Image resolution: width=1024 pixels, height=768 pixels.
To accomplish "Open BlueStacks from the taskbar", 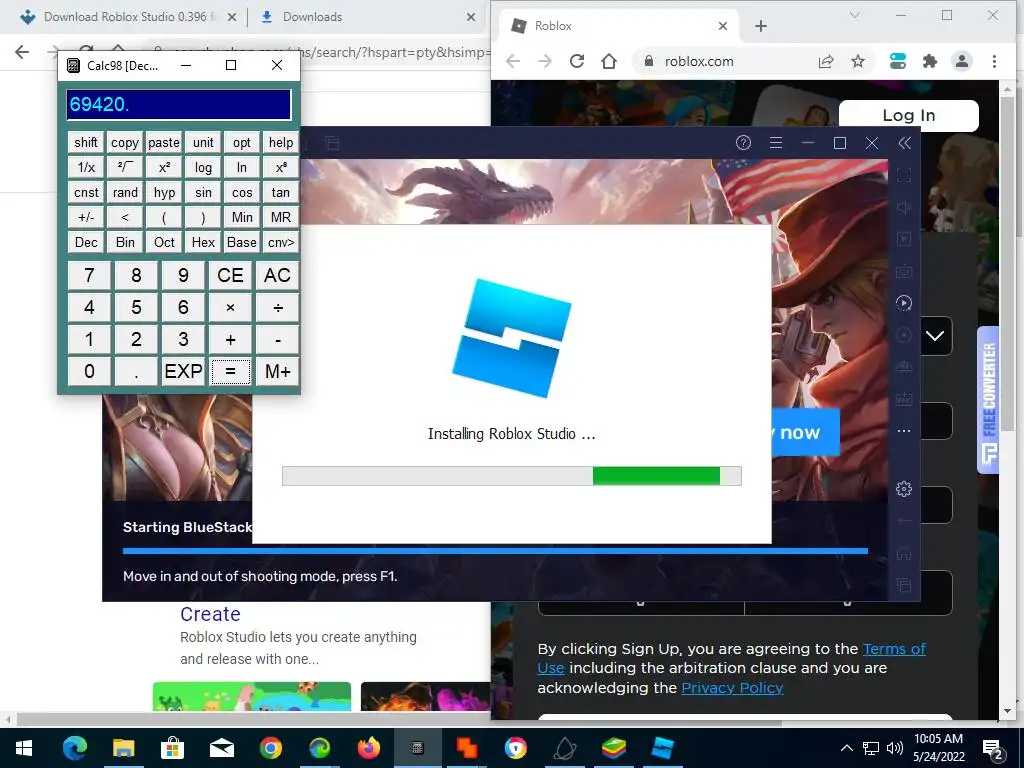I will [x=613, y=748].
